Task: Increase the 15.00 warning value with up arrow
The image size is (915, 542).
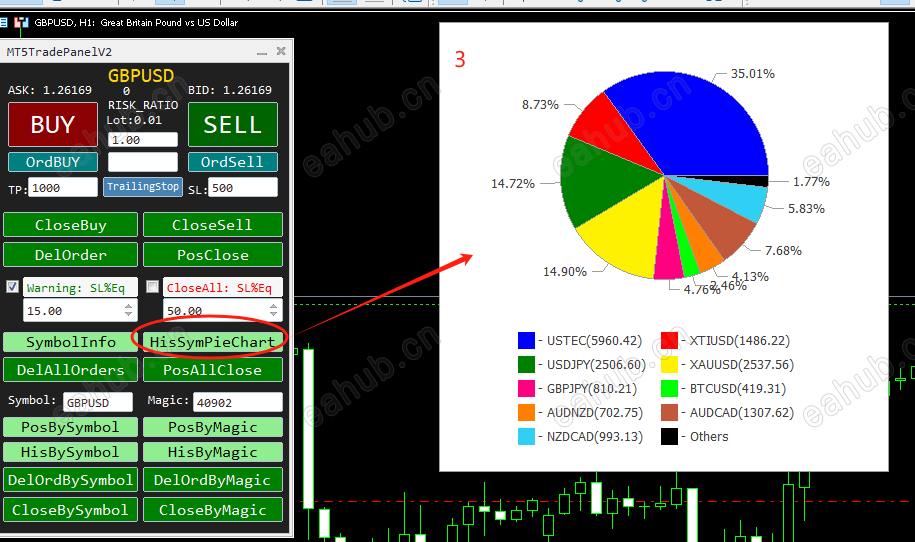Action: tap(128, 306)
